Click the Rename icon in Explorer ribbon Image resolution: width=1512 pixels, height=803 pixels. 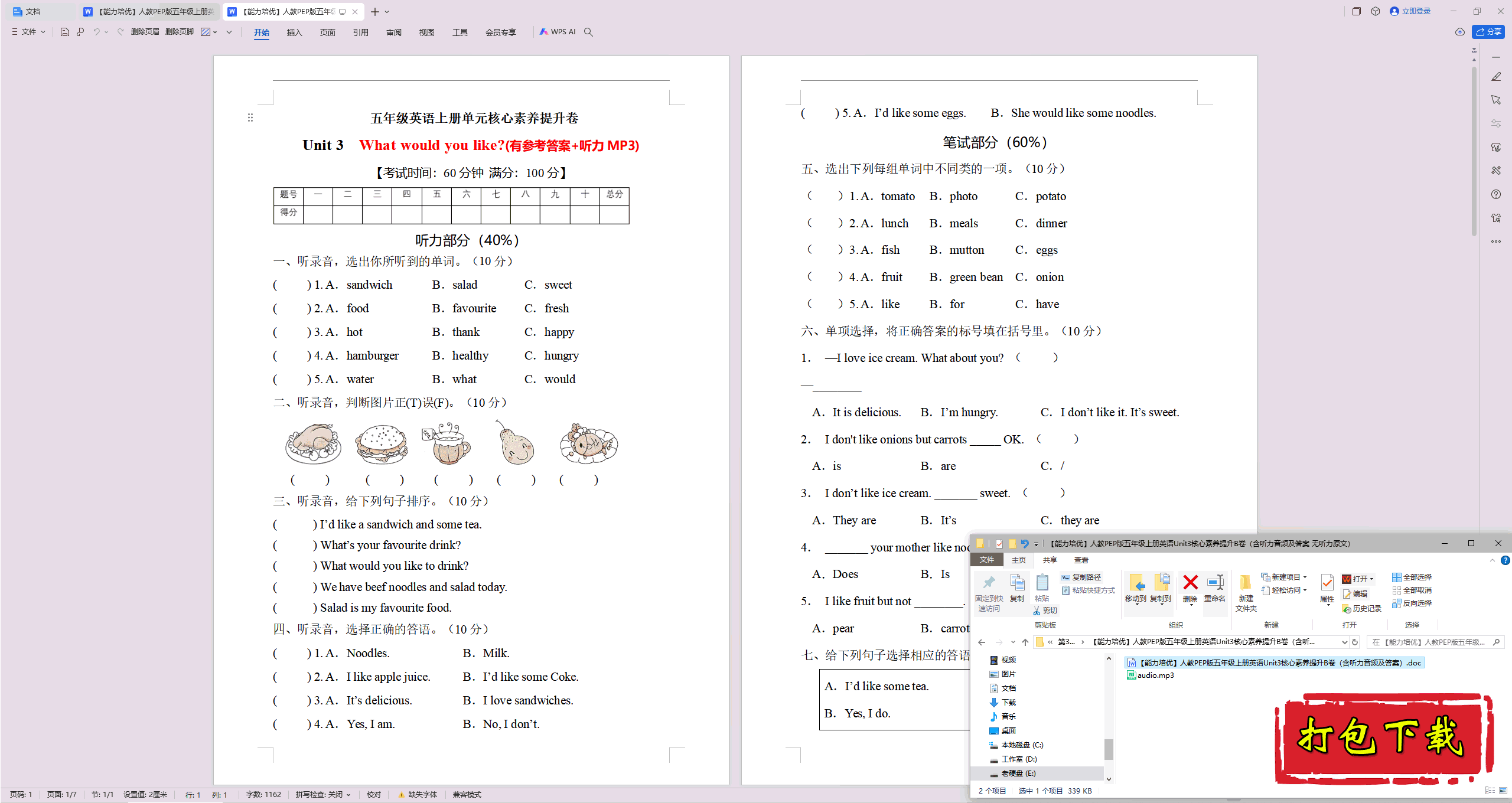(x=1215, y=583)
